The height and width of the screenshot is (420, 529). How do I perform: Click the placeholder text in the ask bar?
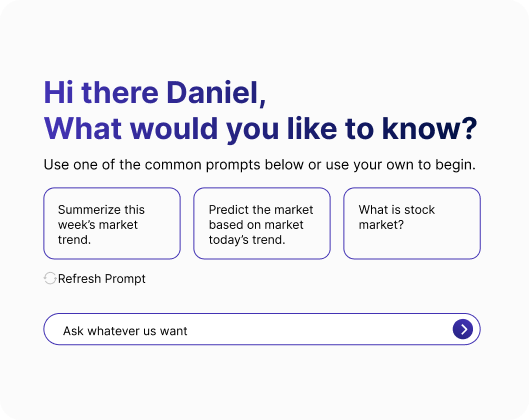point(125,331)
